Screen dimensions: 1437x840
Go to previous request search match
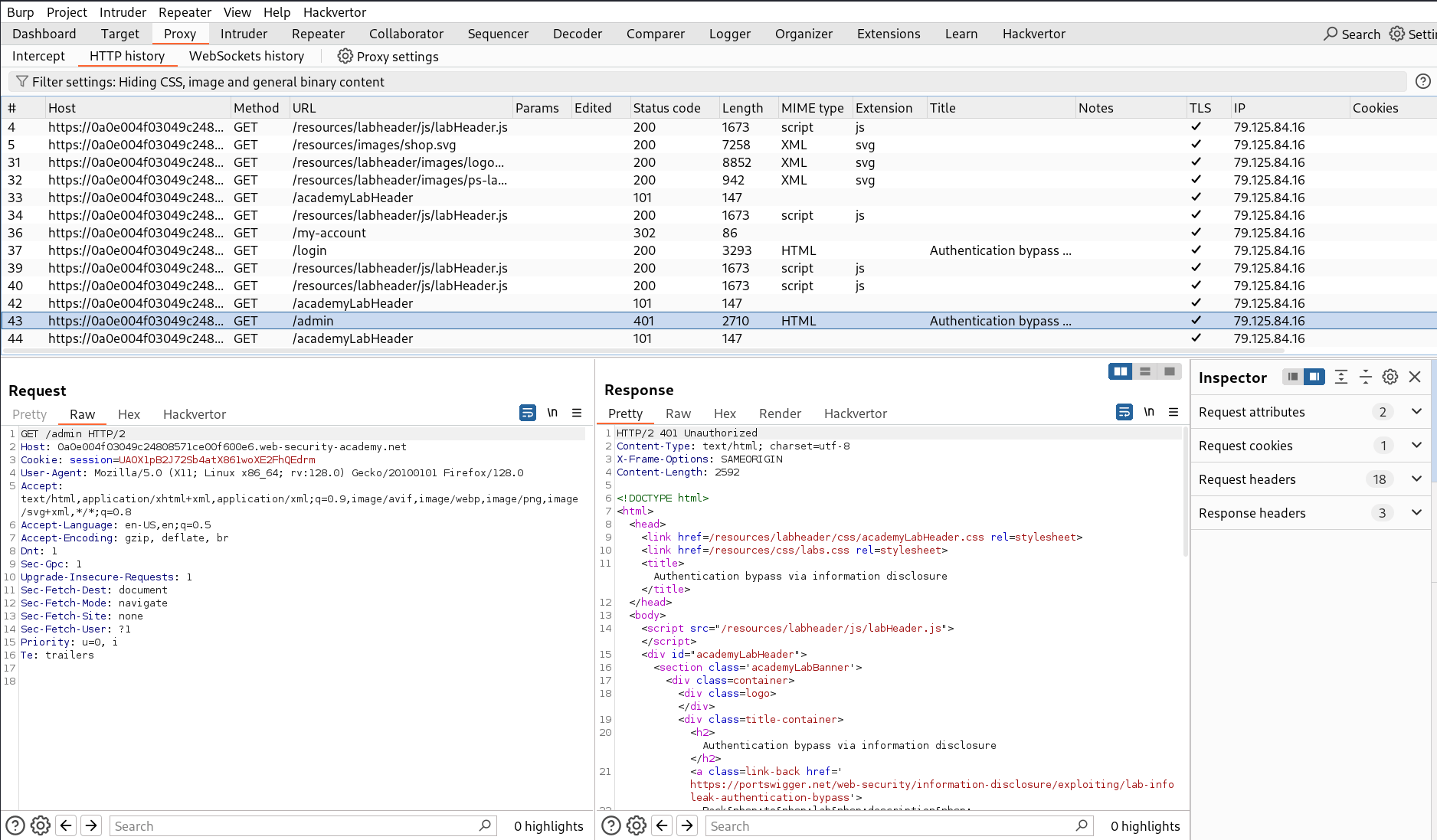pos(66,825)
